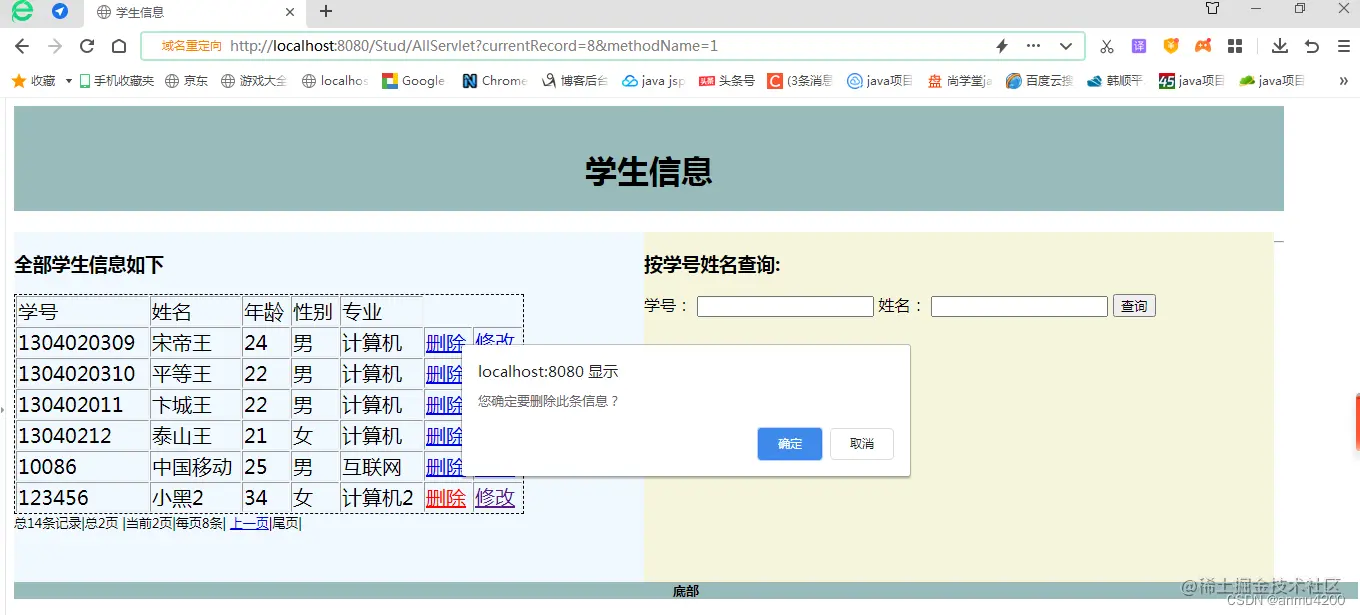Click the game controller extension icon

pos(1203,46)
